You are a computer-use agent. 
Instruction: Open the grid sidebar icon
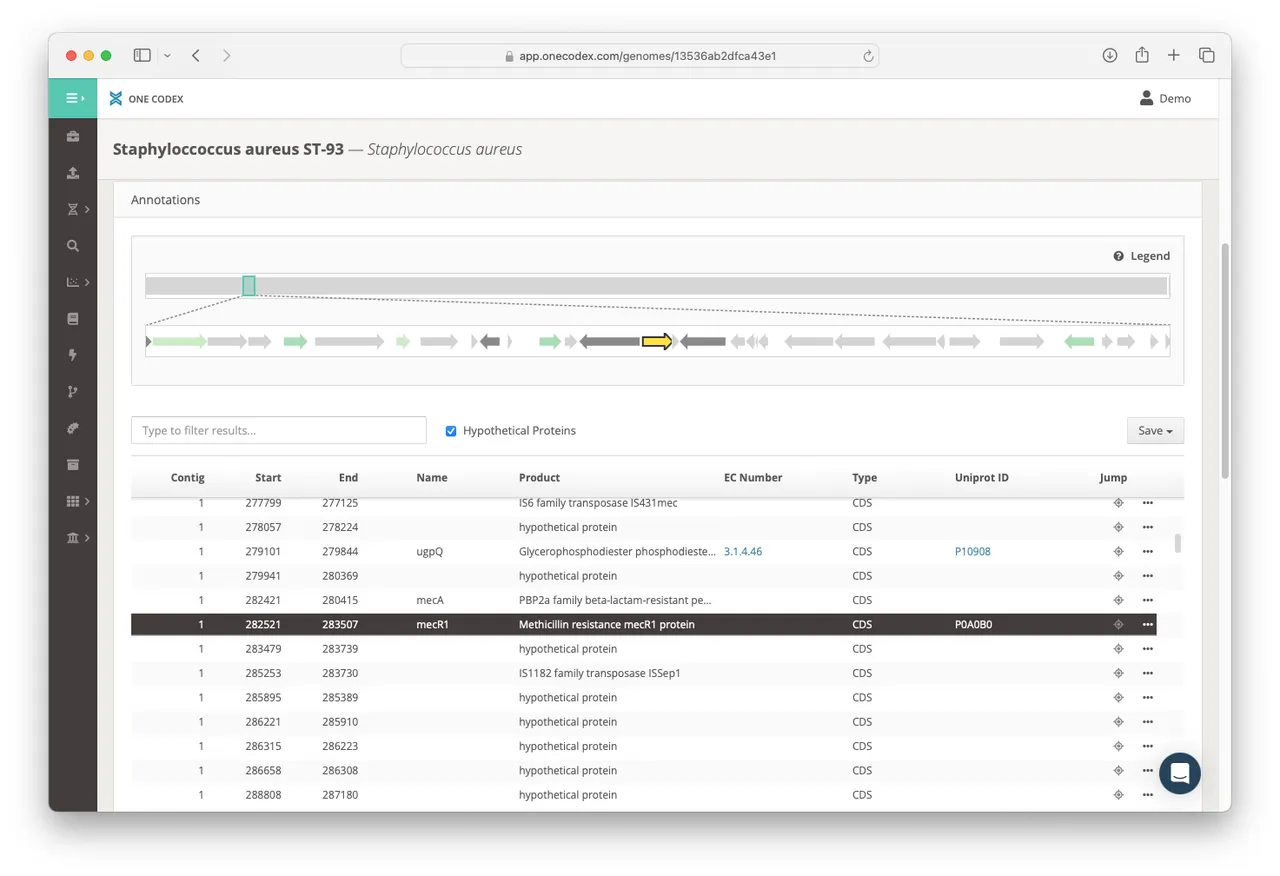73,501
